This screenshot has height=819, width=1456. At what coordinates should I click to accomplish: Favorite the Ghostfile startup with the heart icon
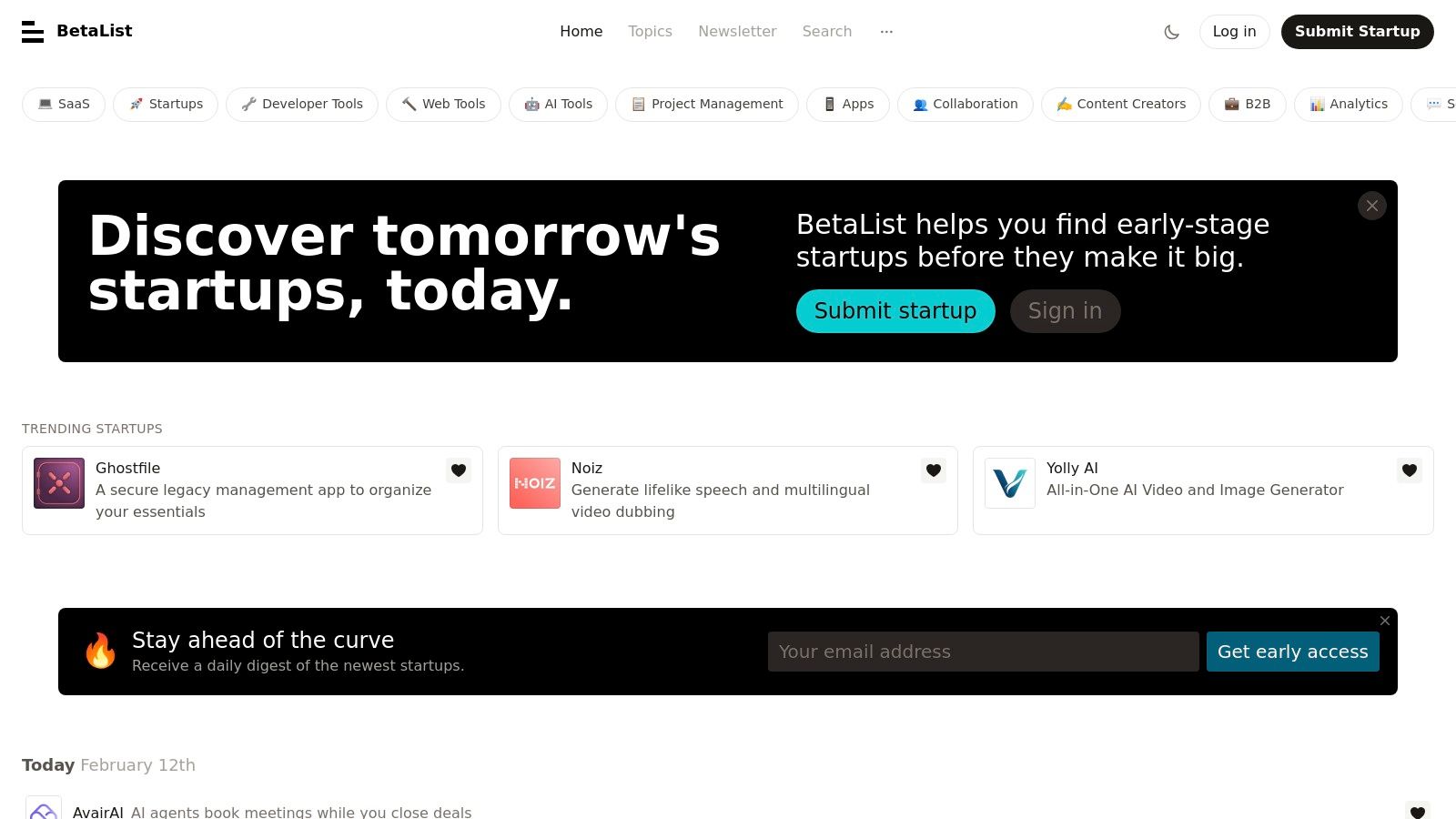click(x=459, y=470)
